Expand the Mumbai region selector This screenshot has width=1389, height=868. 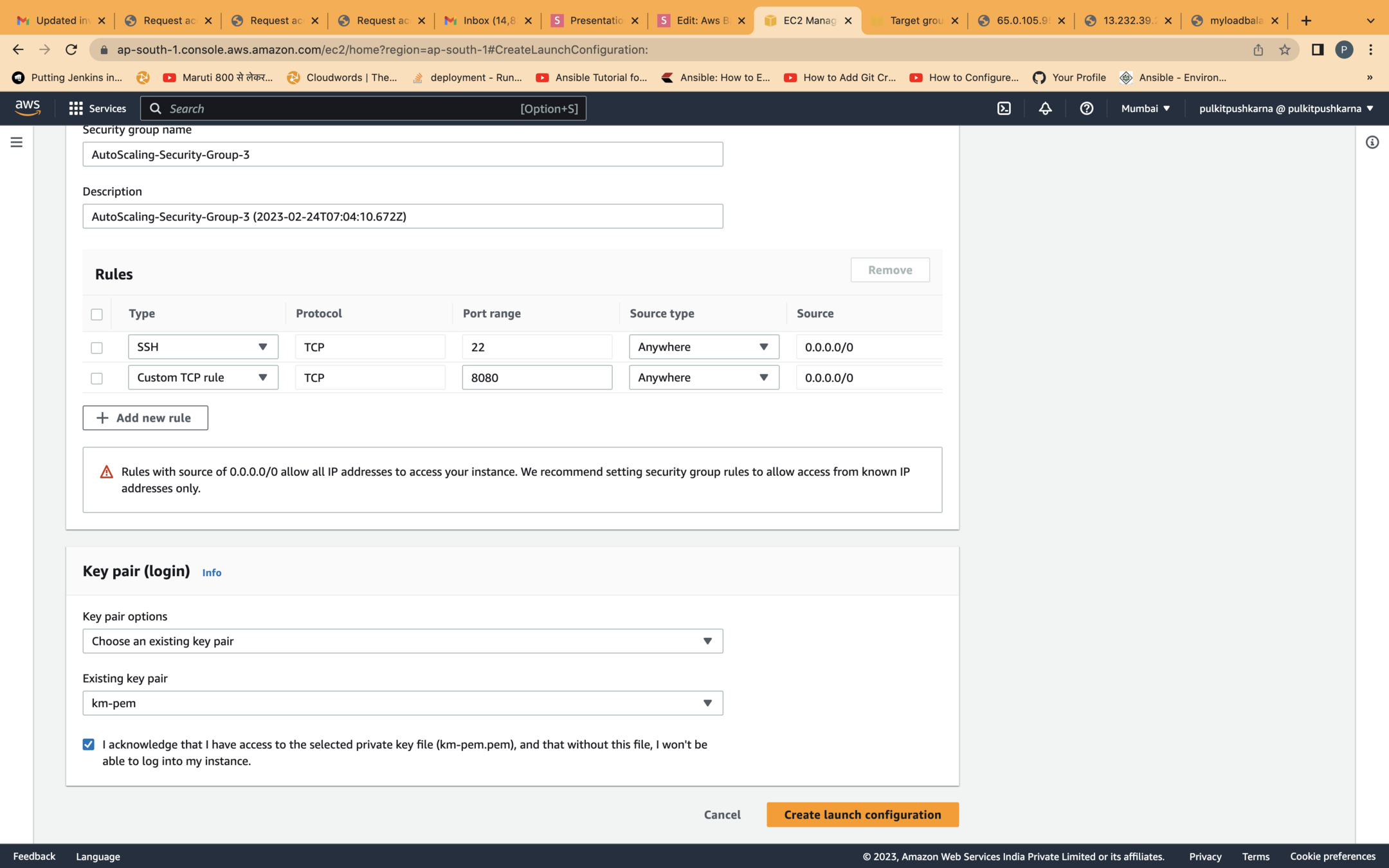[x=1145, y=109]
